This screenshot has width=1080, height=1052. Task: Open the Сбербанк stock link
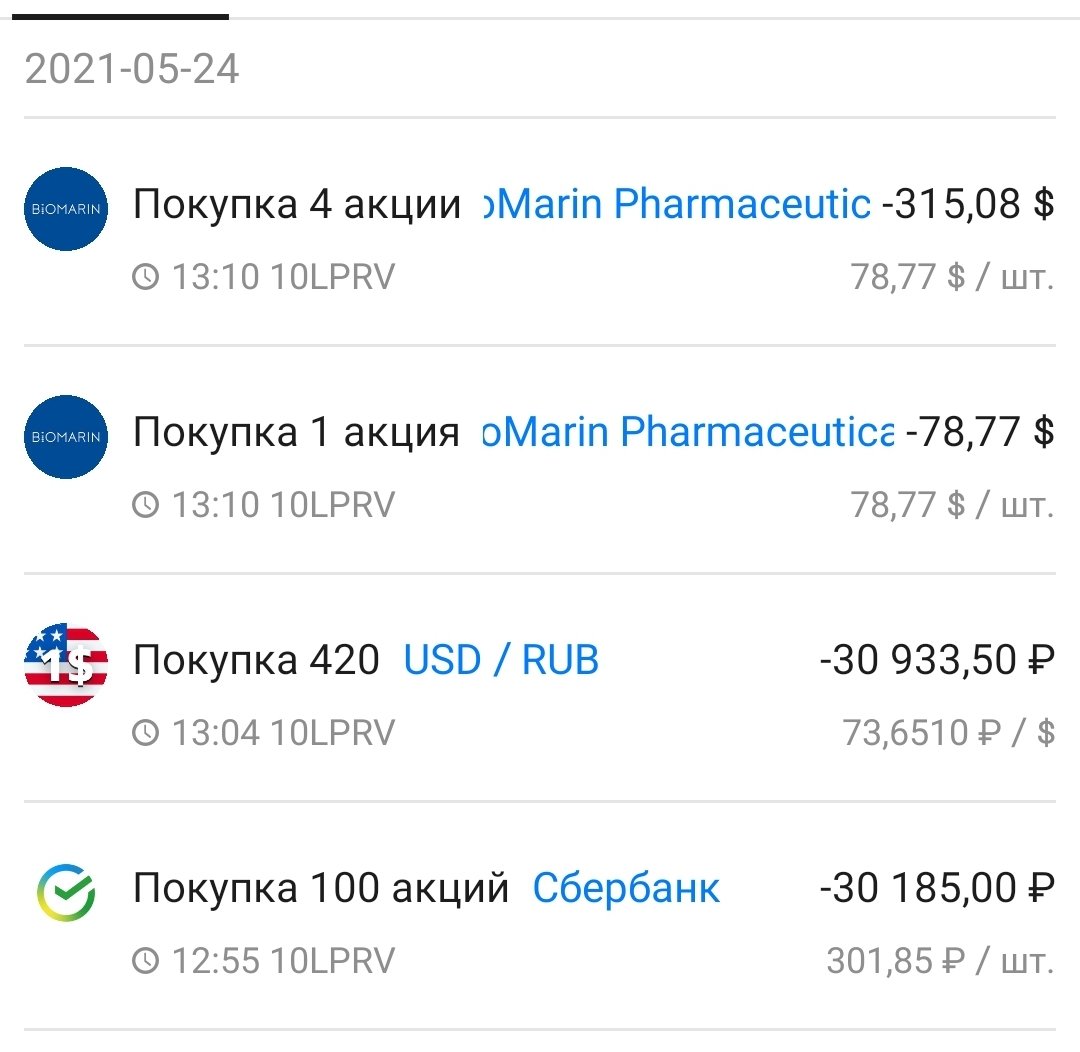click(x=626, y=887)
